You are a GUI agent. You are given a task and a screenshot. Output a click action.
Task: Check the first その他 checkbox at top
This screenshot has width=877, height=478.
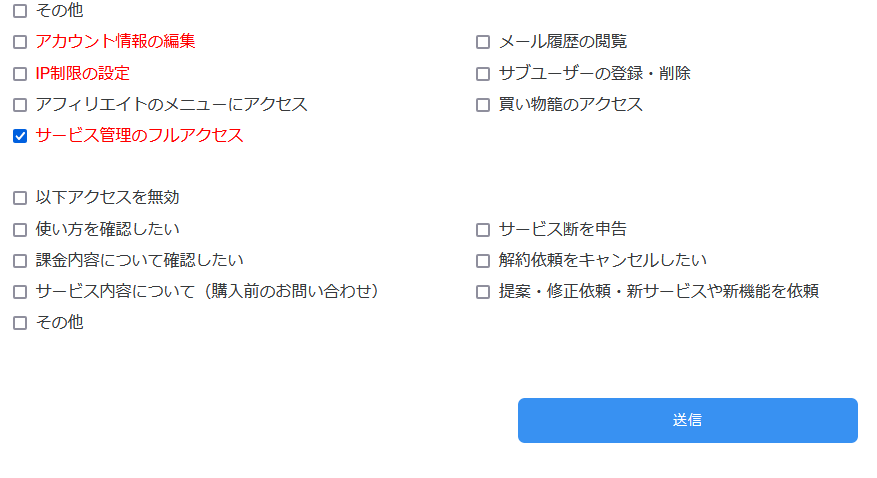[x=20, y=11]
